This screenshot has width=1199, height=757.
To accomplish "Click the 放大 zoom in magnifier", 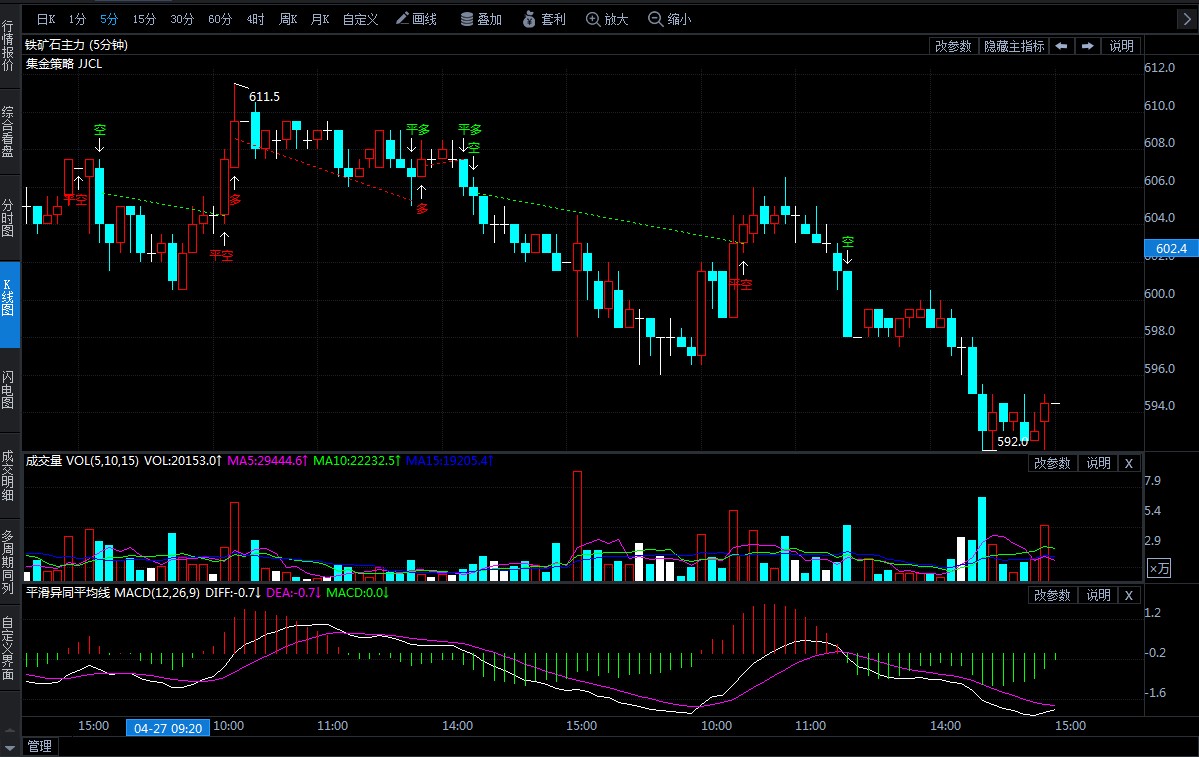I will click(x=607, y=19).
